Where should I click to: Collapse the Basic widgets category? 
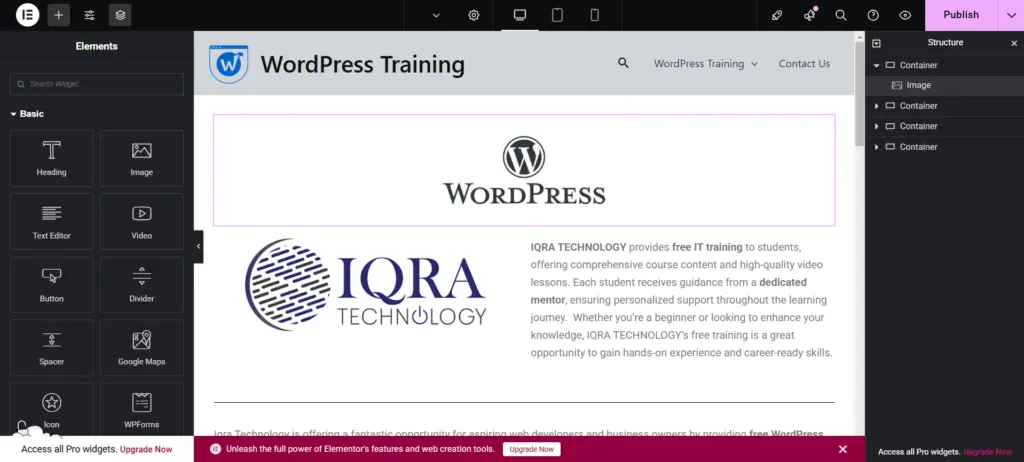[27, 114]
